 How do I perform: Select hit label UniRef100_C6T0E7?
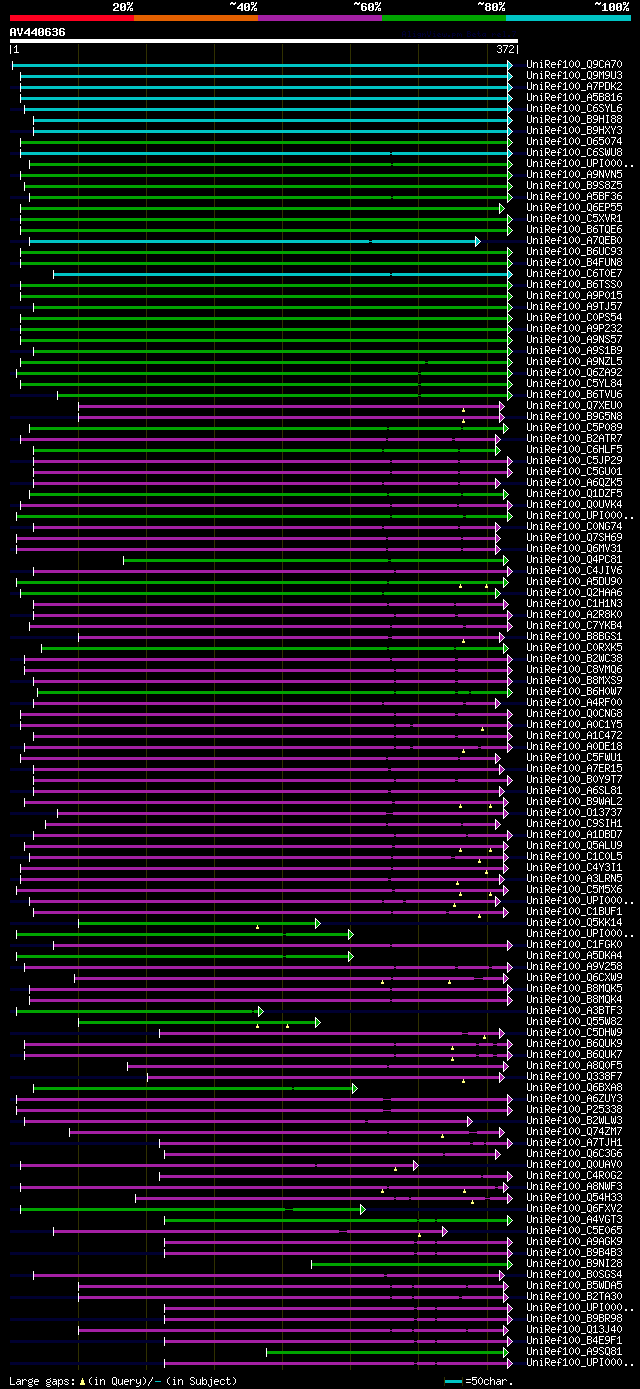tap(574, 274)
